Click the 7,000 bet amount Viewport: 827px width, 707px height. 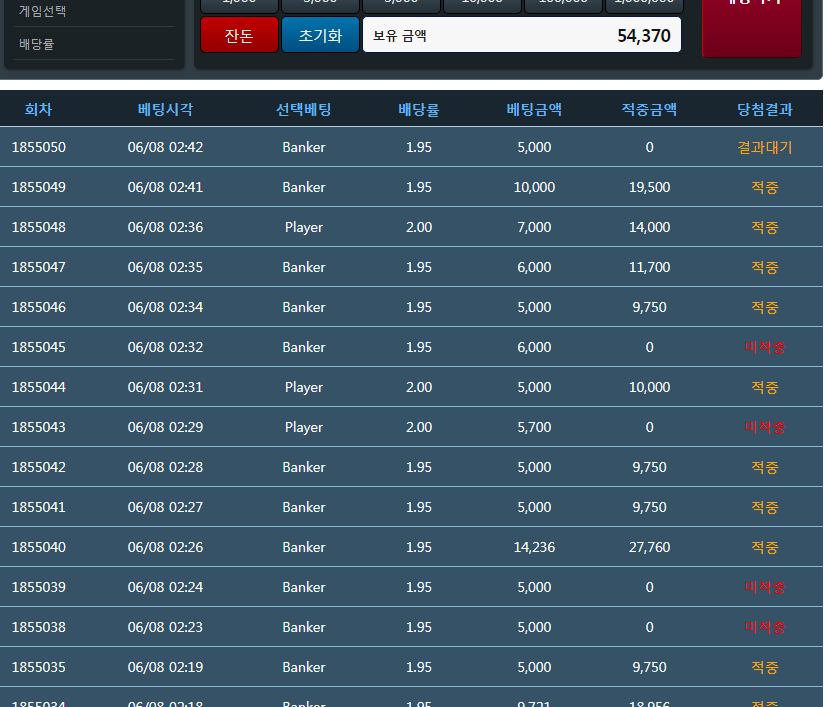point(534,227)
